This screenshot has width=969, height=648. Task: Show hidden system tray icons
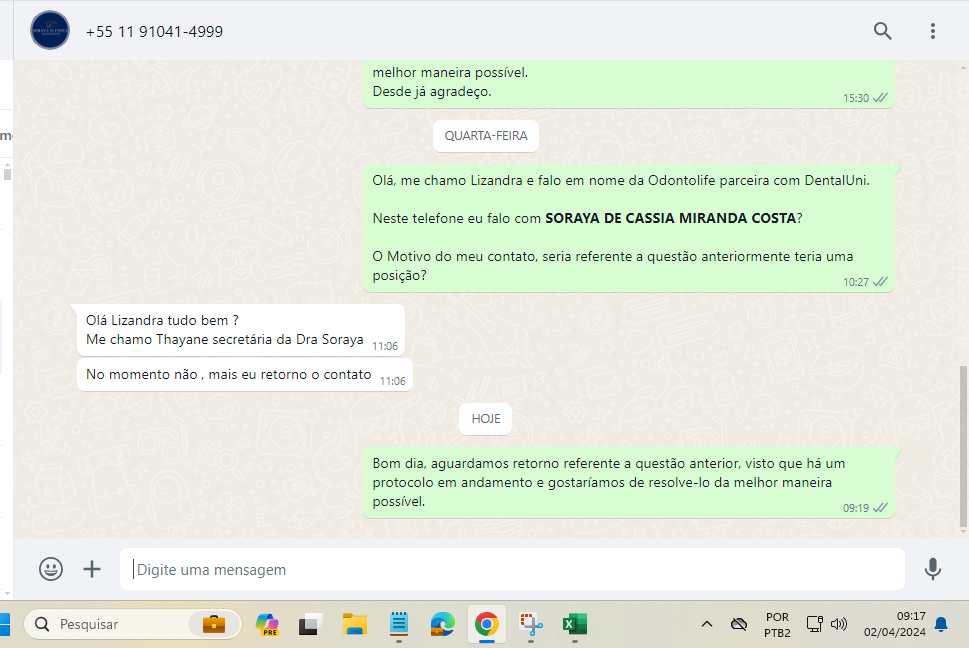pos(707,625)
